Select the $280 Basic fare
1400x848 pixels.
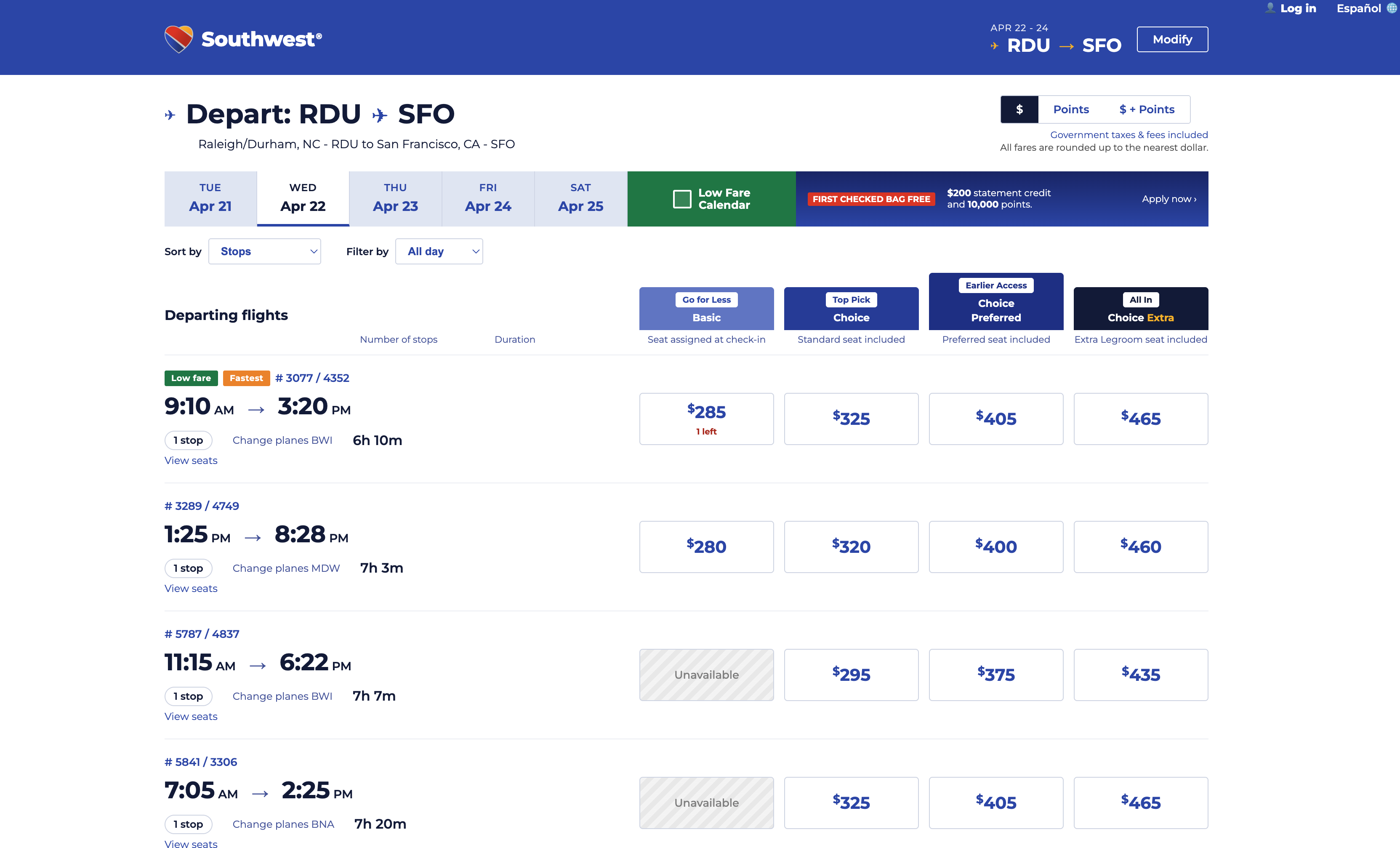click(706, 547)
